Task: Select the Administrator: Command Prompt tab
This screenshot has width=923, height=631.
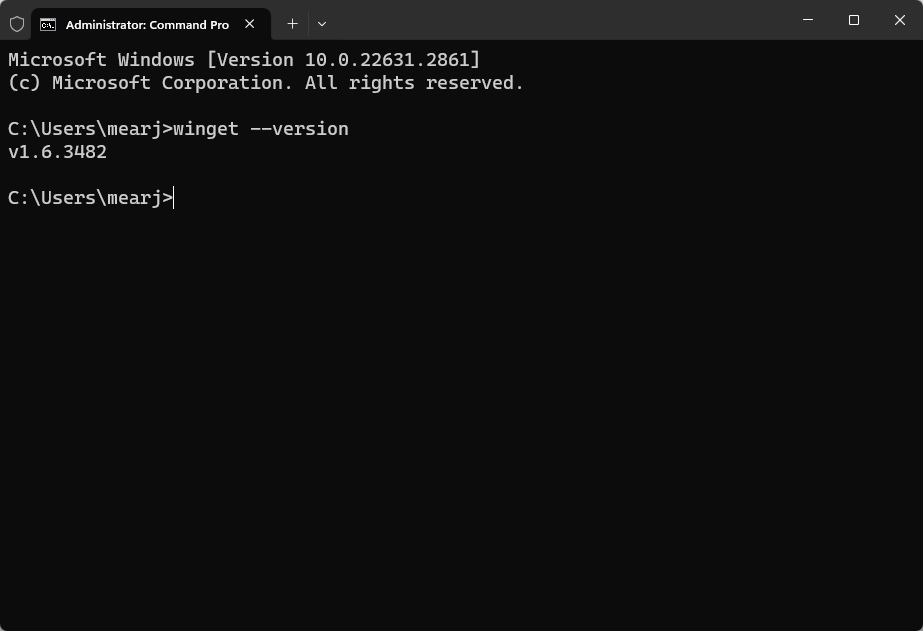Action: [x=147, y=24]
